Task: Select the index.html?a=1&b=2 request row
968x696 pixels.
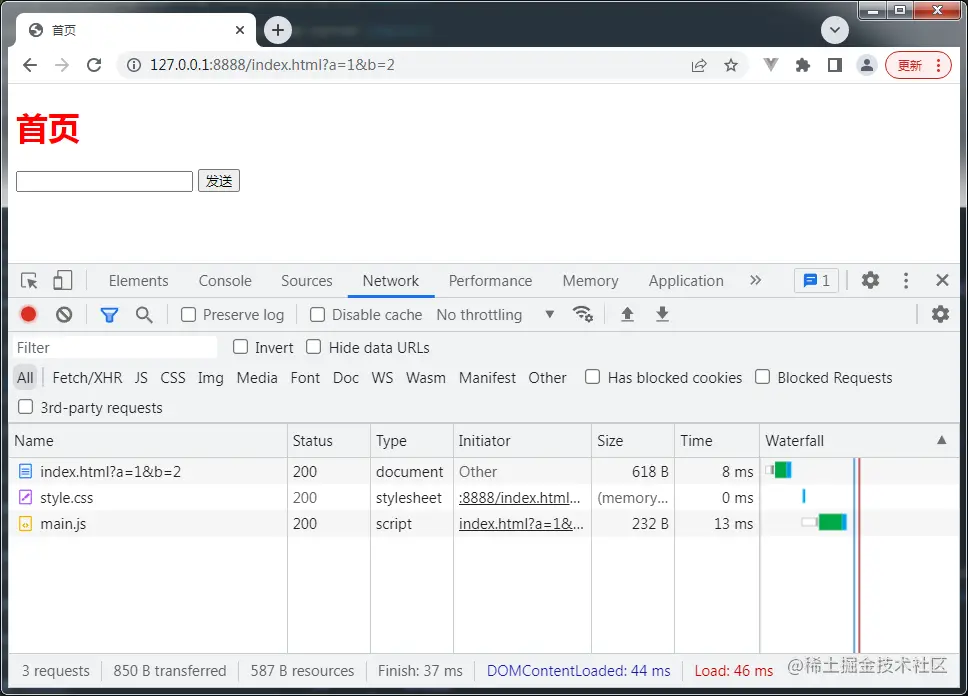Action: pyautogui.click(x=485, y=471)
